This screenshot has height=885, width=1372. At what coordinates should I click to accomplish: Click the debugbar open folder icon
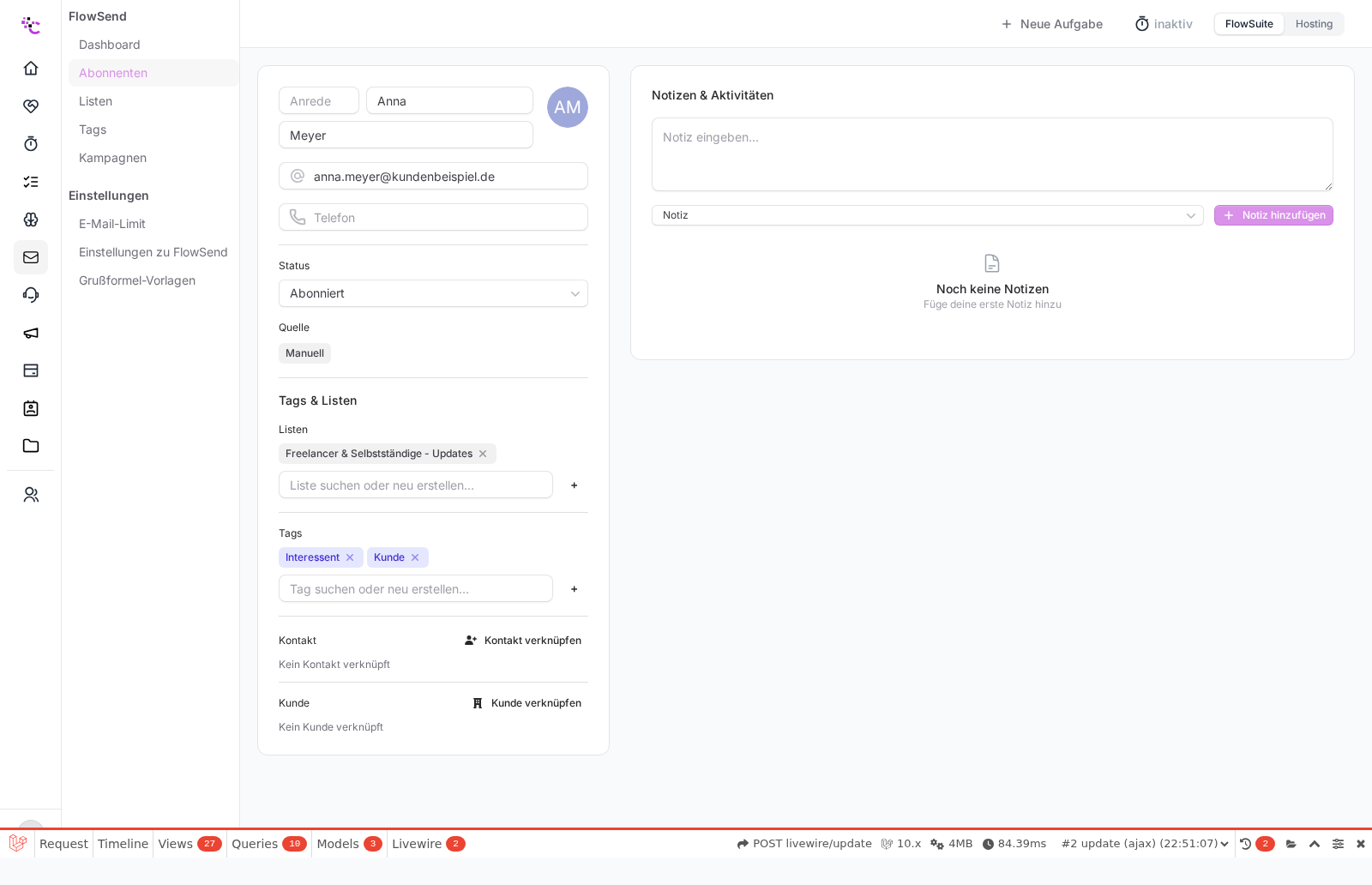pyautogui.click(x=1291, y=844)
